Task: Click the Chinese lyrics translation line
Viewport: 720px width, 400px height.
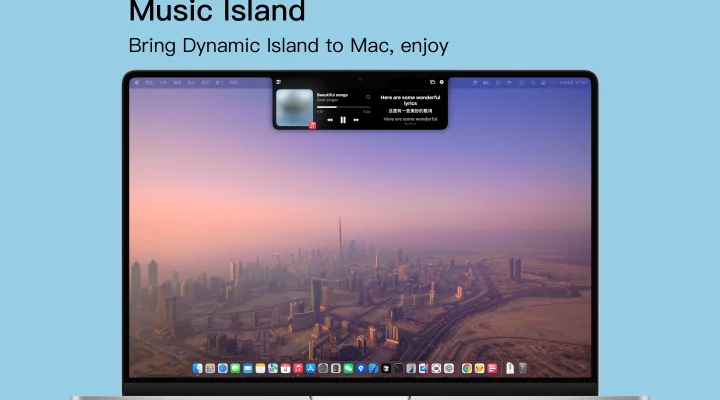Action: click(x=410, y=111)
